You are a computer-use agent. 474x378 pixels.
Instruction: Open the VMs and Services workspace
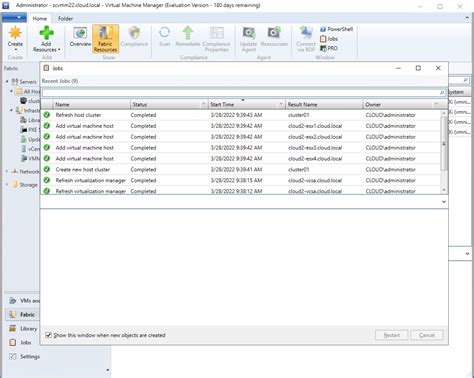23,301
